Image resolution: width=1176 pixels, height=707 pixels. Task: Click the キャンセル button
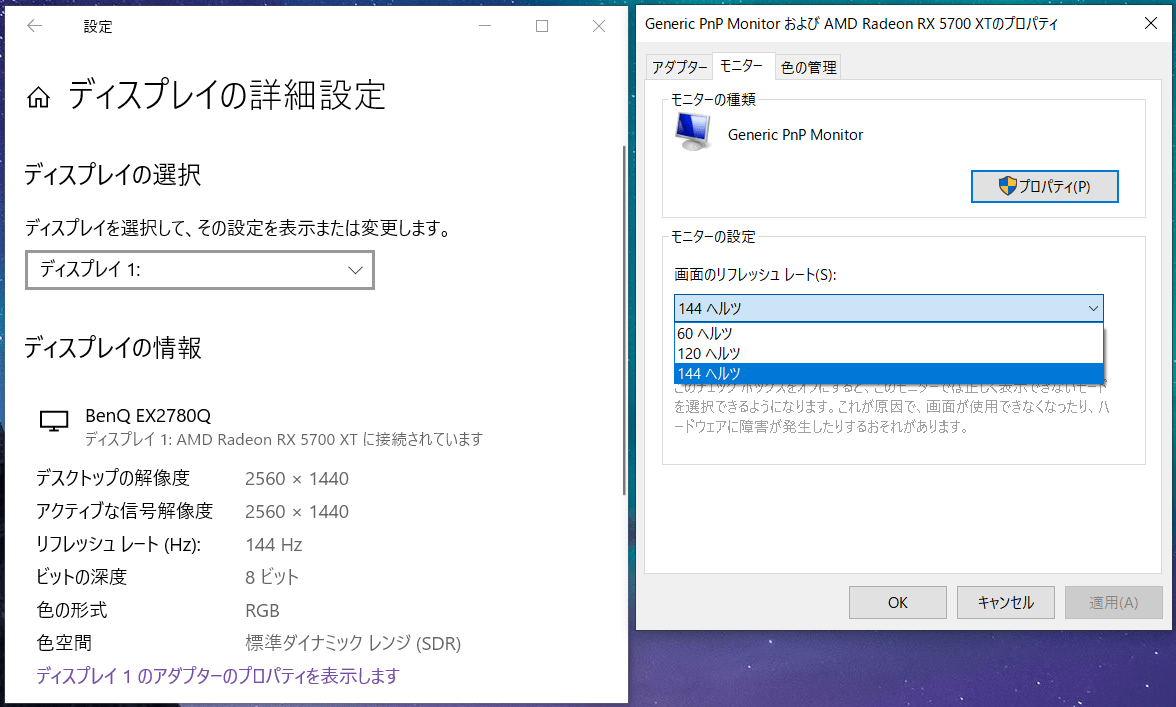tap(1006, 602)
